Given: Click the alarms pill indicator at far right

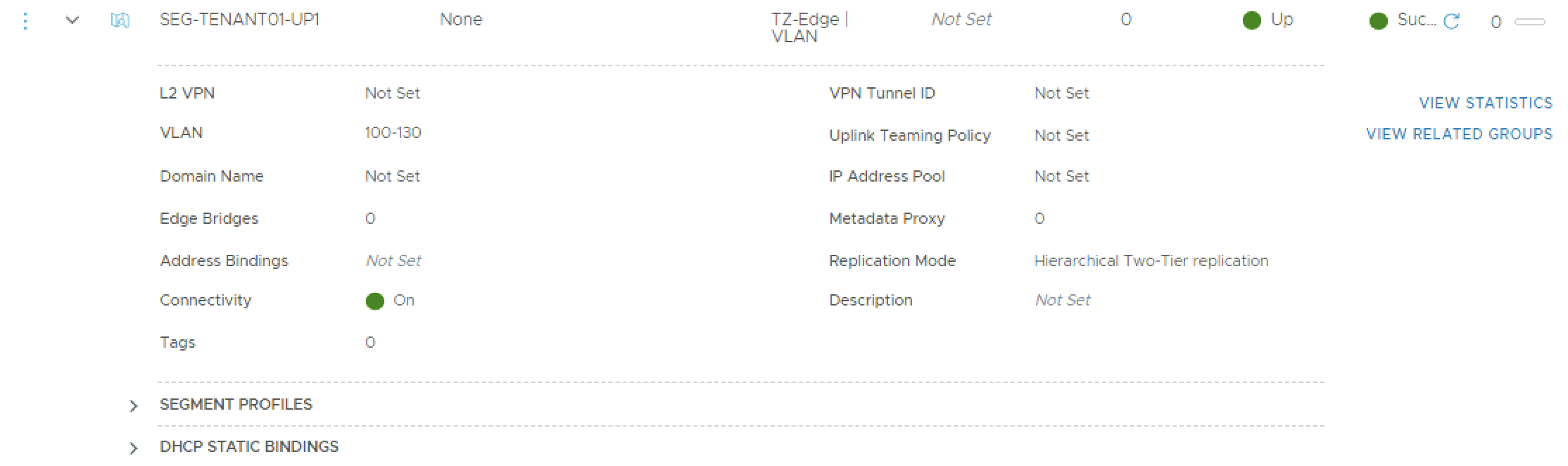Looking at the screenshot, I should 1529,23.
